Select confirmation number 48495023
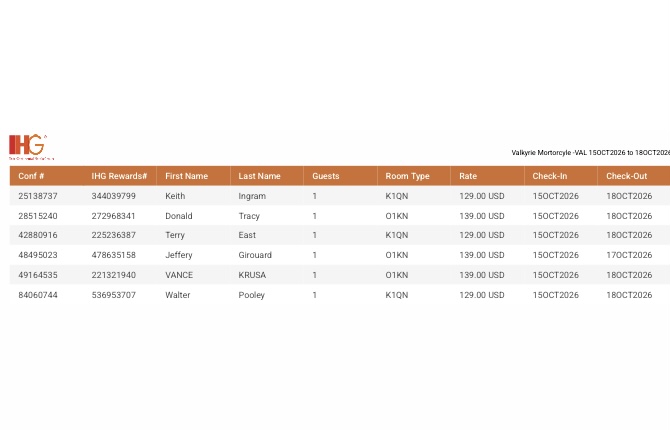The width and height of the screenshot is (670, 430). 38,255
